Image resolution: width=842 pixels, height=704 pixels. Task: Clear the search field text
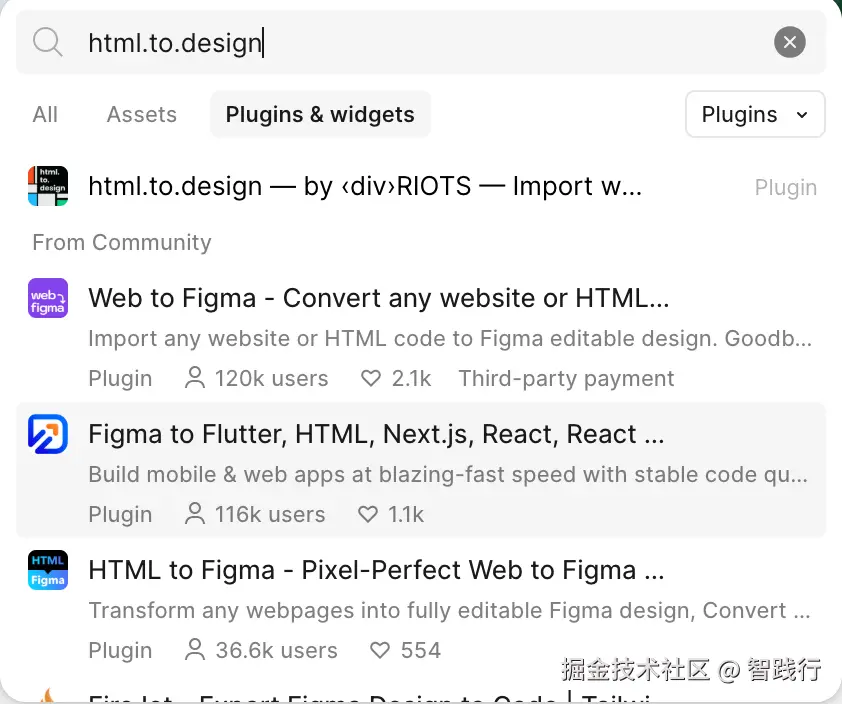pyautogui.click(x=789, y=42)
